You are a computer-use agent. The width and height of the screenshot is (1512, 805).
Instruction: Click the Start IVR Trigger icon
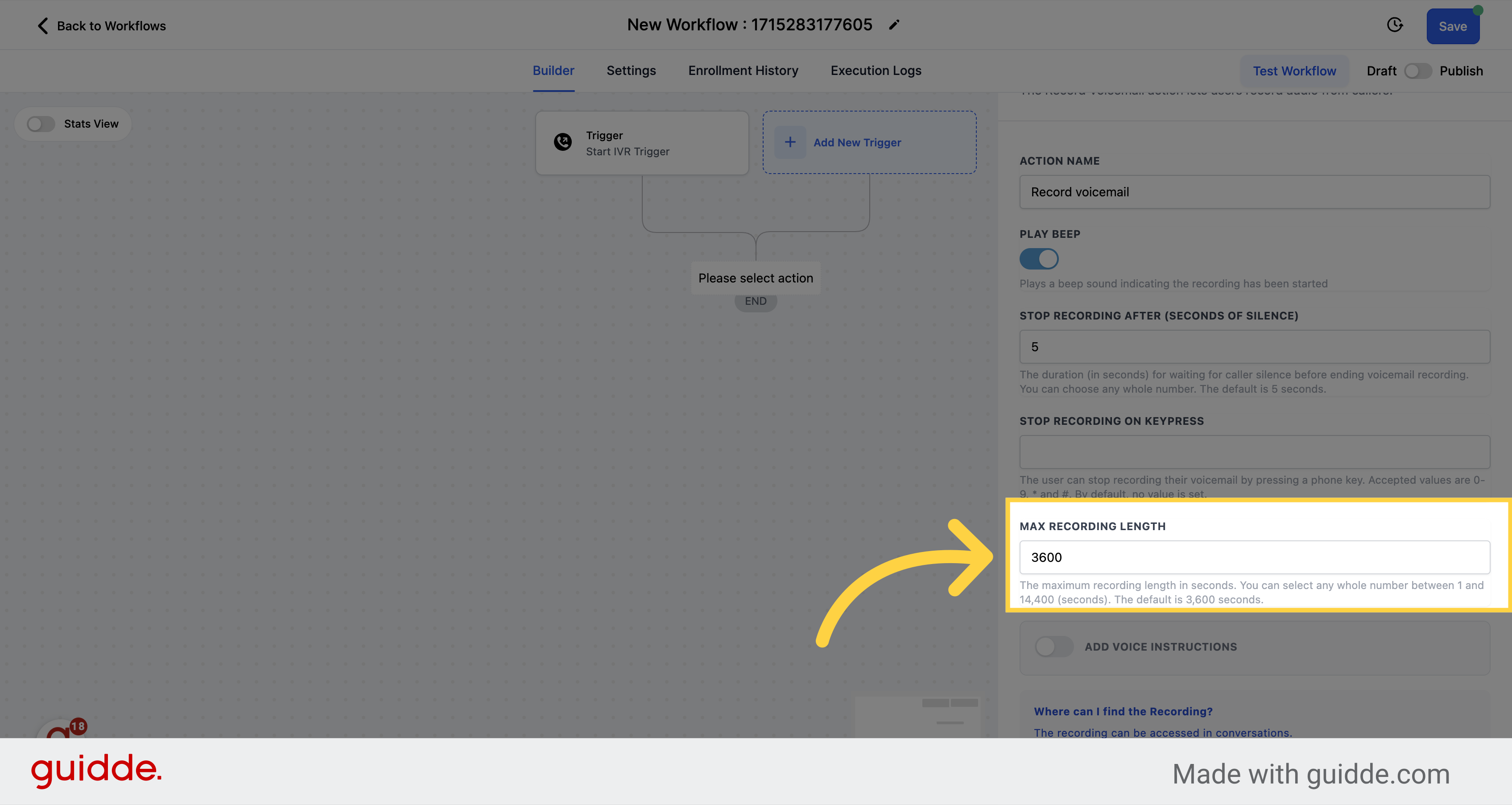point(563,142)
